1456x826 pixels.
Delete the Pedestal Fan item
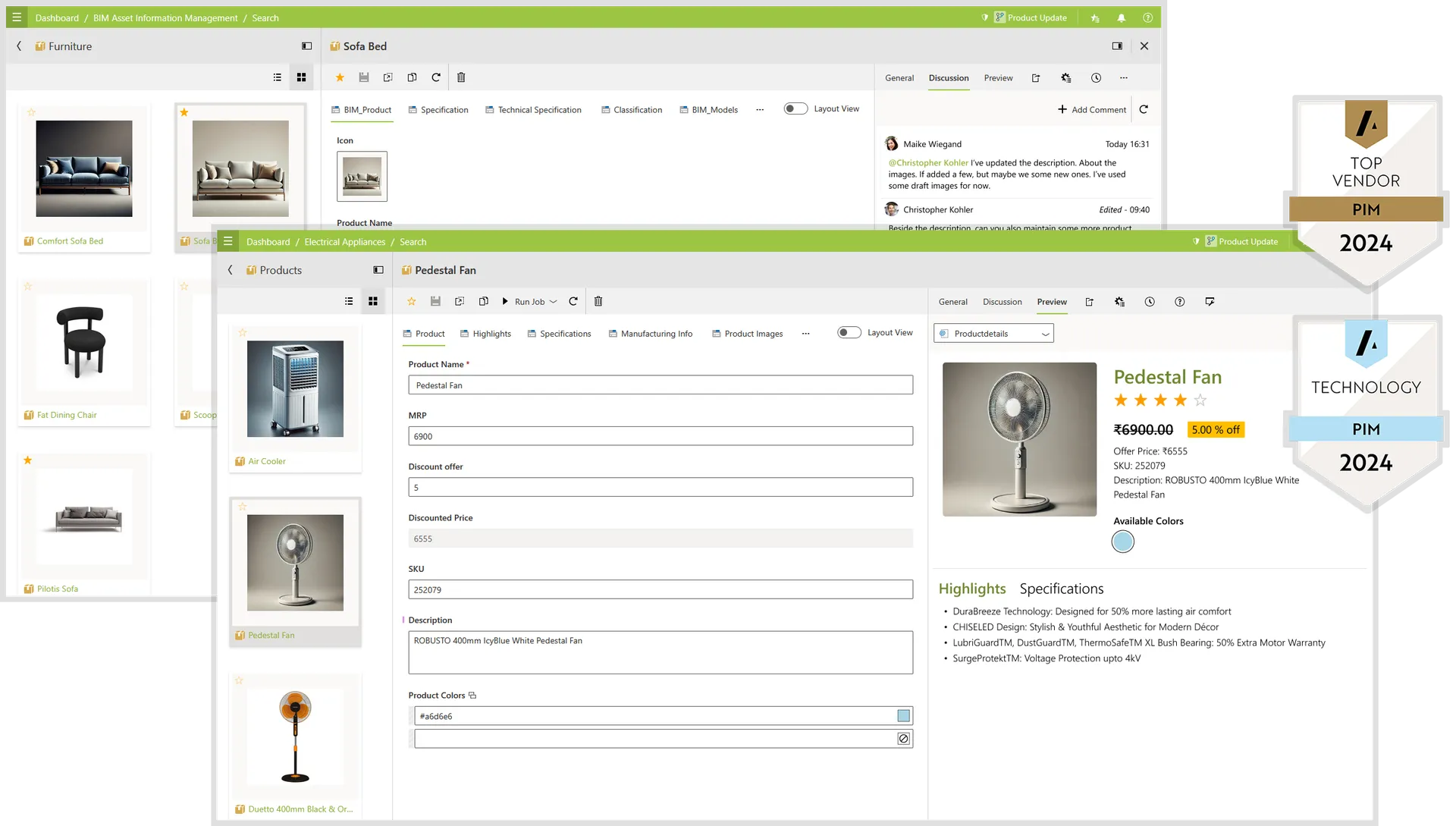[x=598, y=302]
